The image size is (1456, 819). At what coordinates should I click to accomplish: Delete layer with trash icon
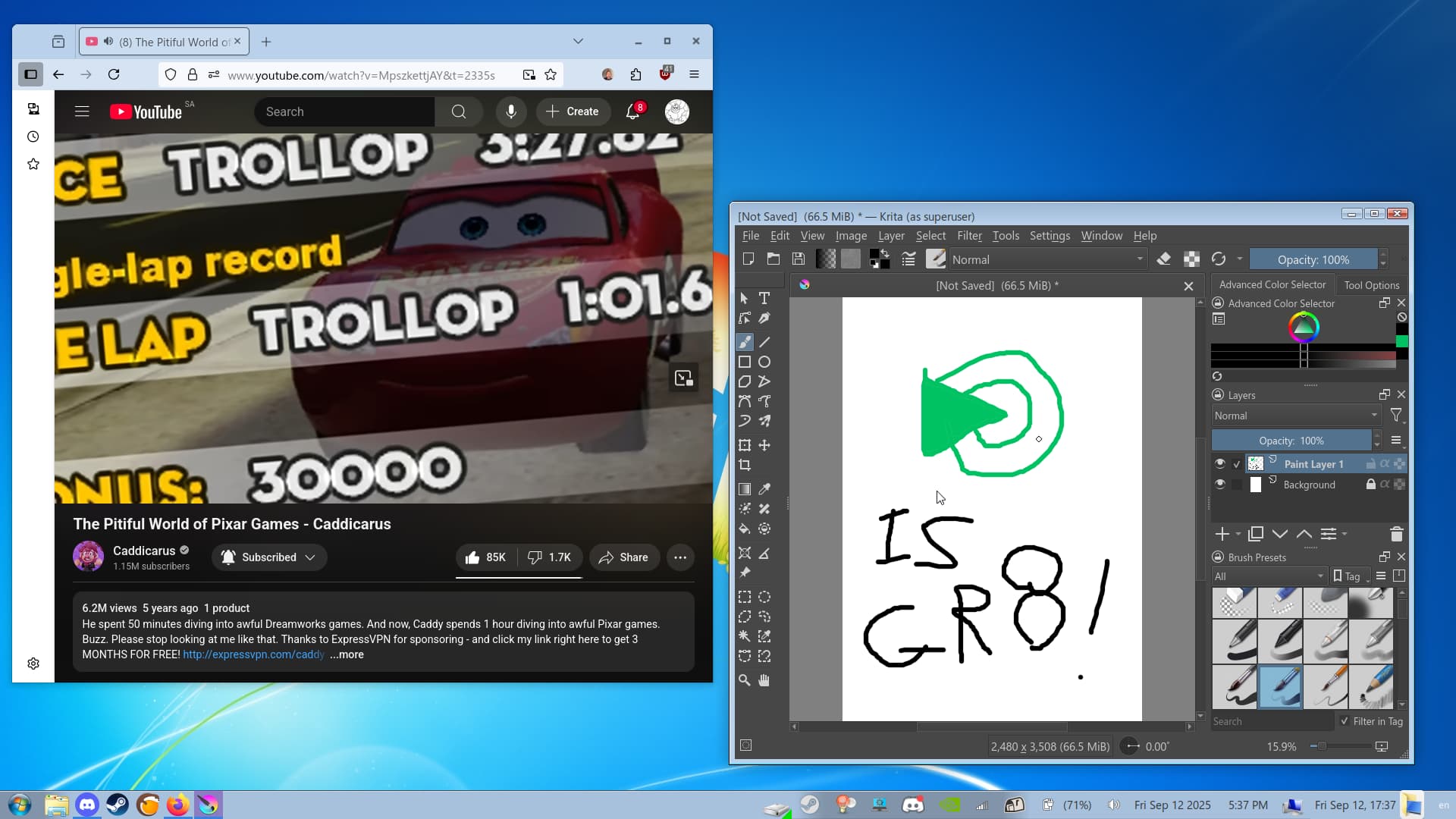pos(1396,534)
